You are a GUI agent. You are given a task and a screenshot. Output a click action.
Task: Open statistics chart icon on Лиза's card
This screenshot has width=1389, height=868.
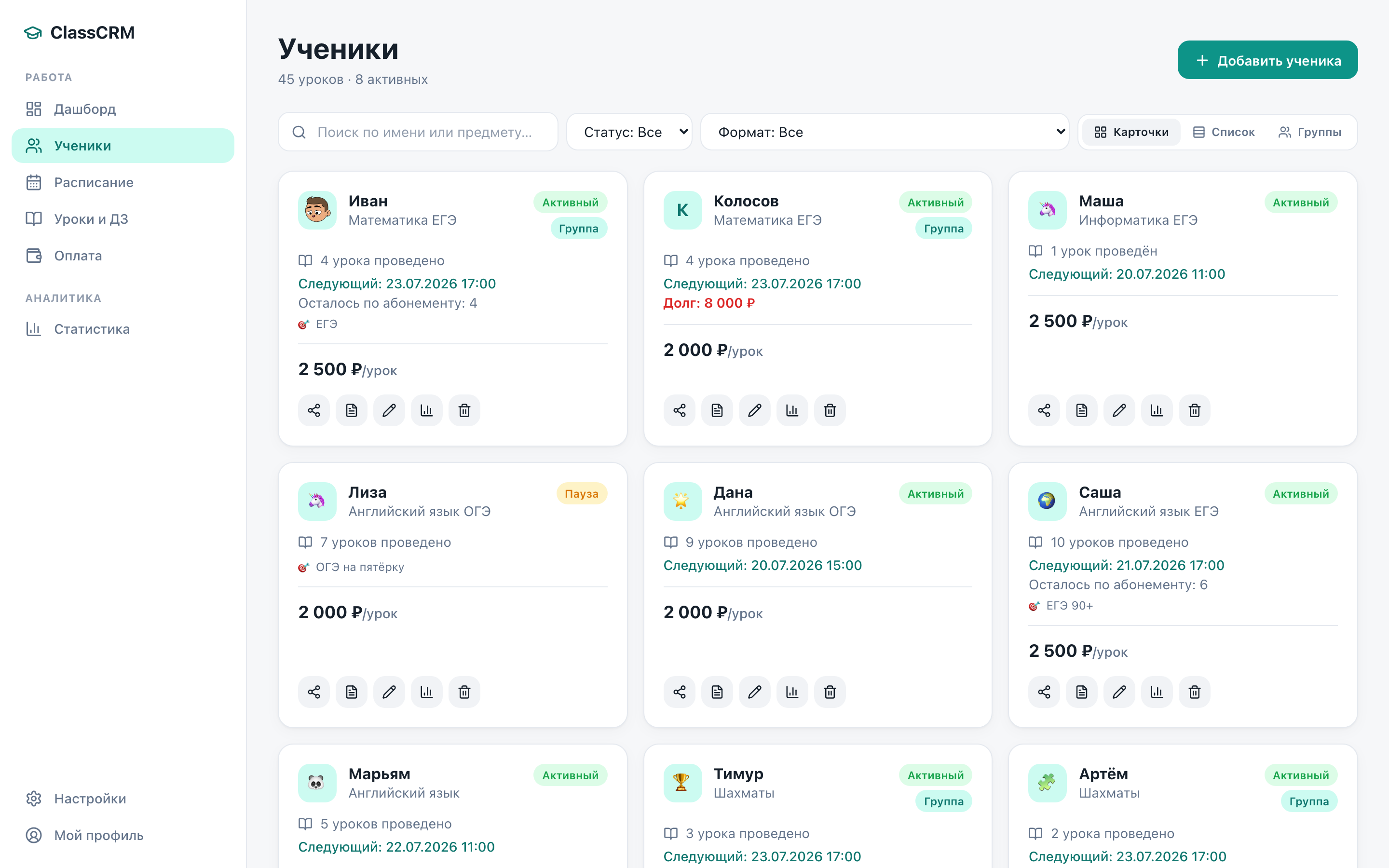[426, 692]
